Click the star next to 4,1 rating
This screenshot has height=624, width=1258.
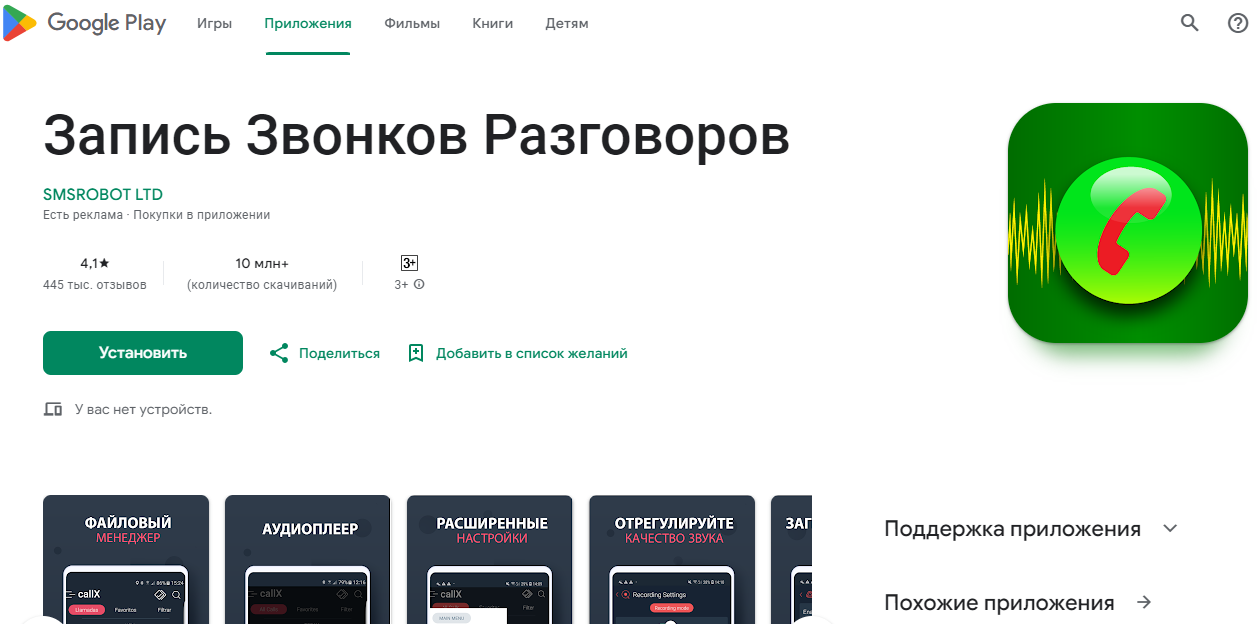click(x=103, y=263)
